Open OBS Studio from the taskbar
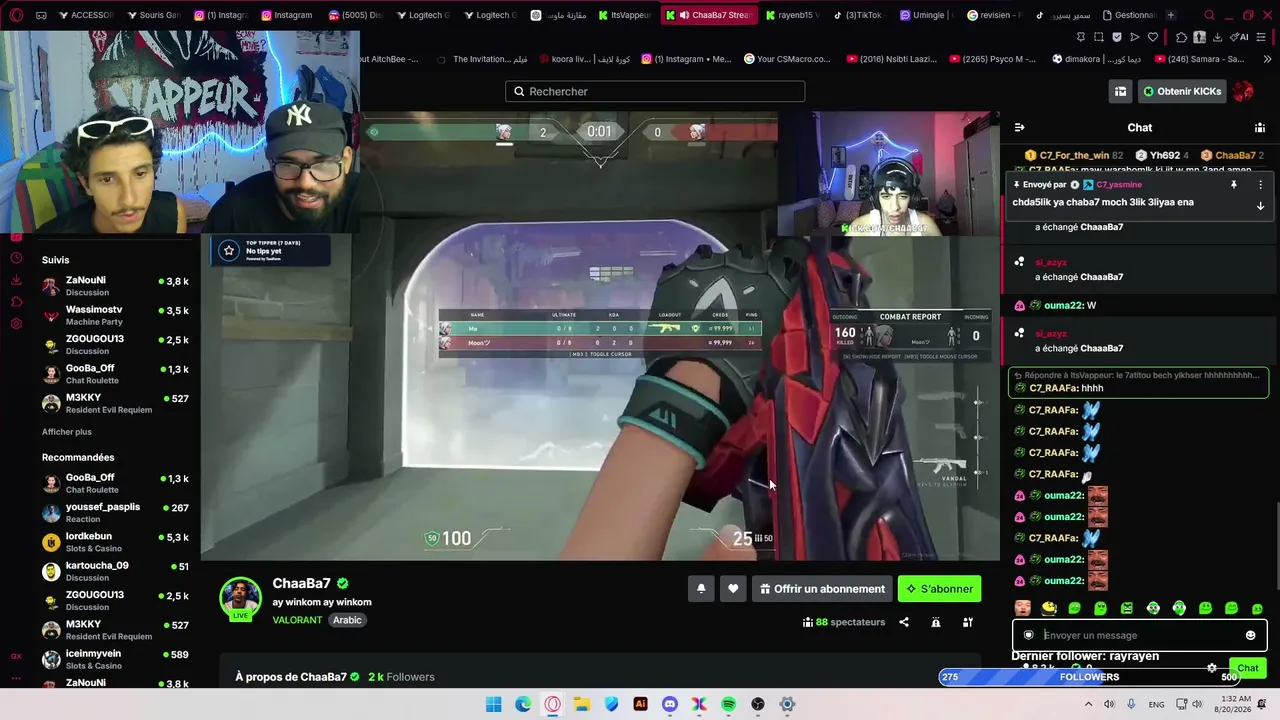Image resolution: width=1280 pixels, height=720 pixels. (x=758, y=704)
